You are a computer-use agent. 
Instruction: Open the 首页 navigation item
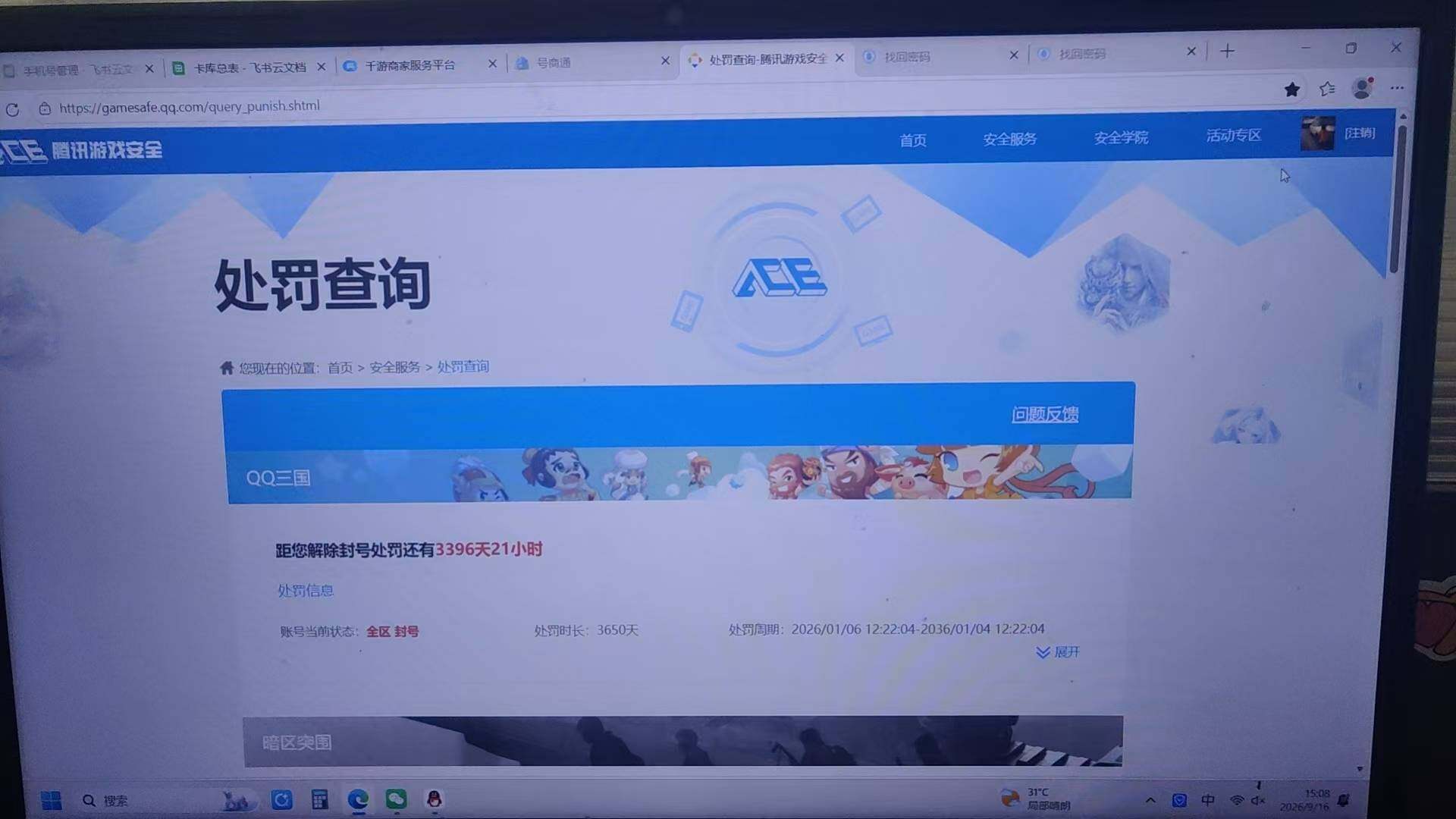[913, 140]
